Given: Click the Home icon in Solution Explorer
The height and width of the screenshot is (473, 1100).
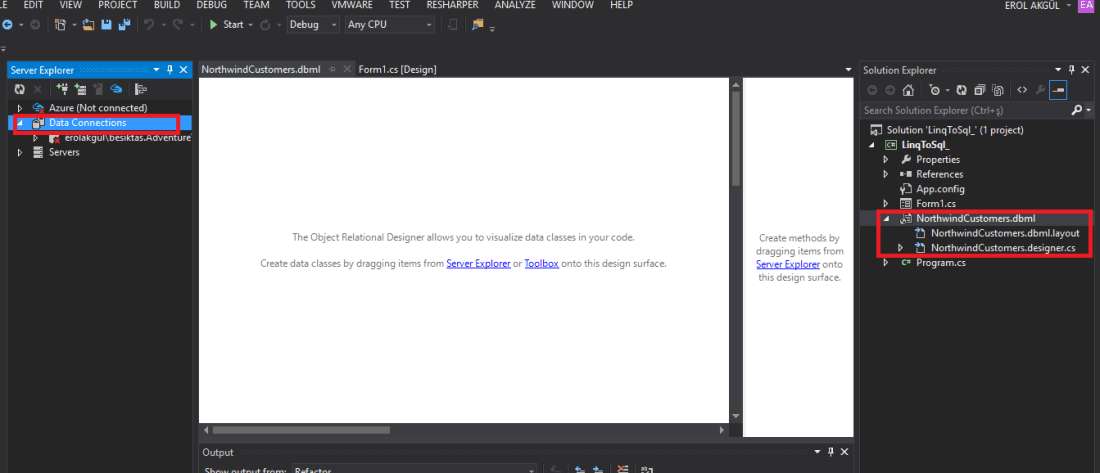Looking at the screenshot, I should 907,90.
